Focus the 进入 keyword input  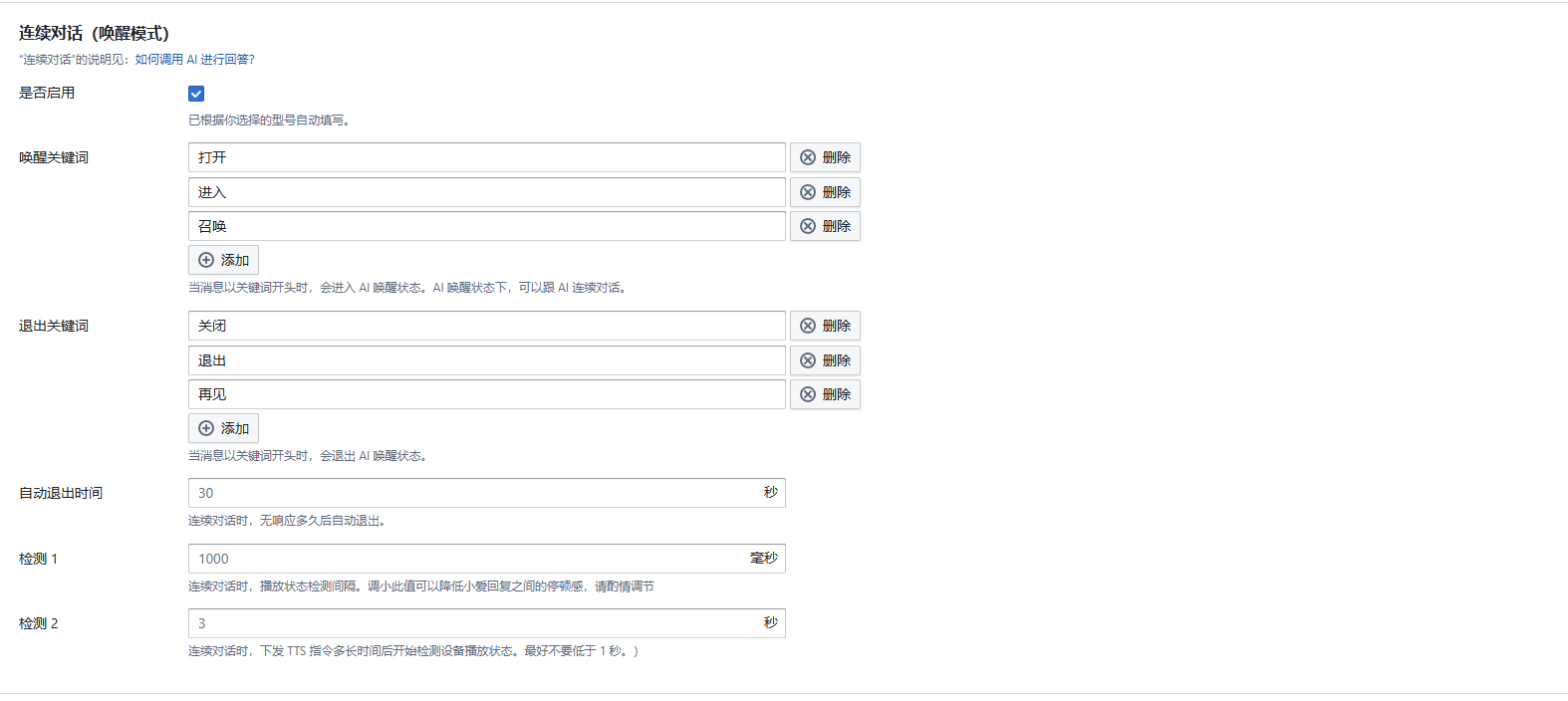[486, 192]
